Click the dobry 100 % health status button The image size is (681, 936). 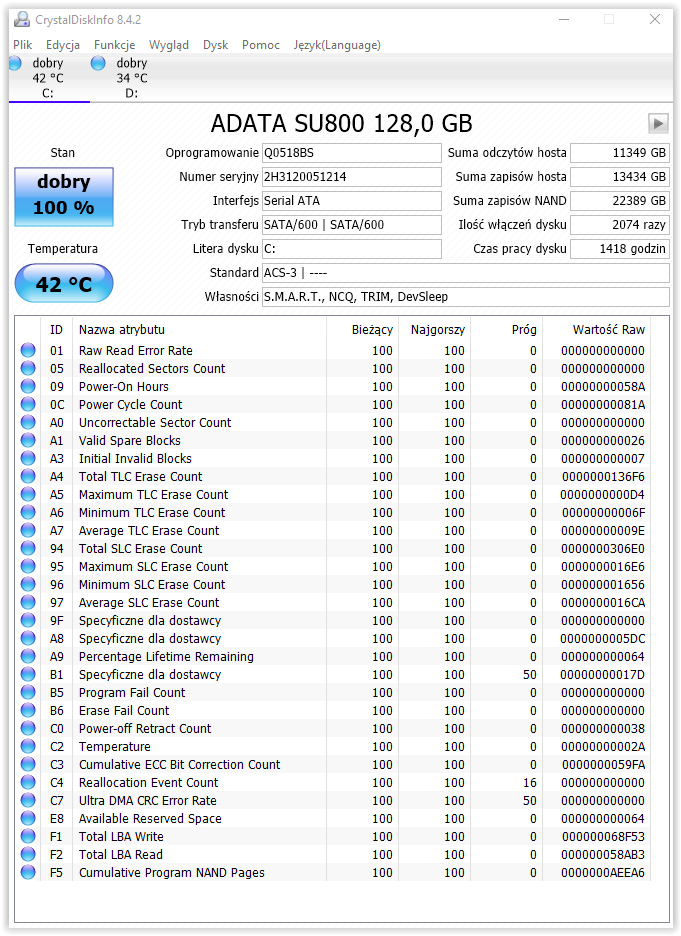(64, 196)
